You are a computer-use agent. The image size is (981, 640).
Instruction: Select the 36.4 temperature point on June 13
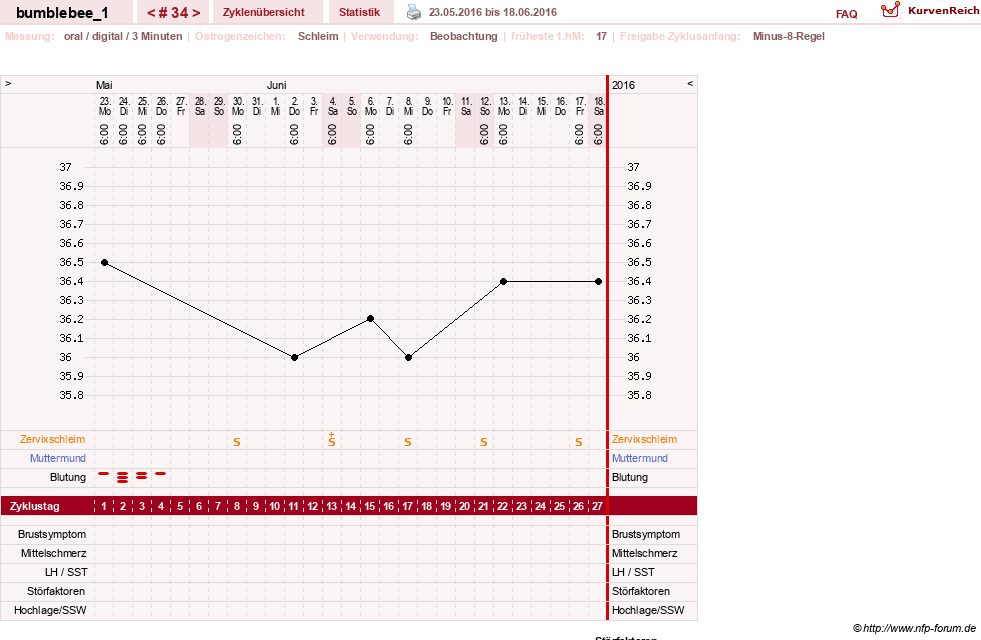click(x=504, y=282)
